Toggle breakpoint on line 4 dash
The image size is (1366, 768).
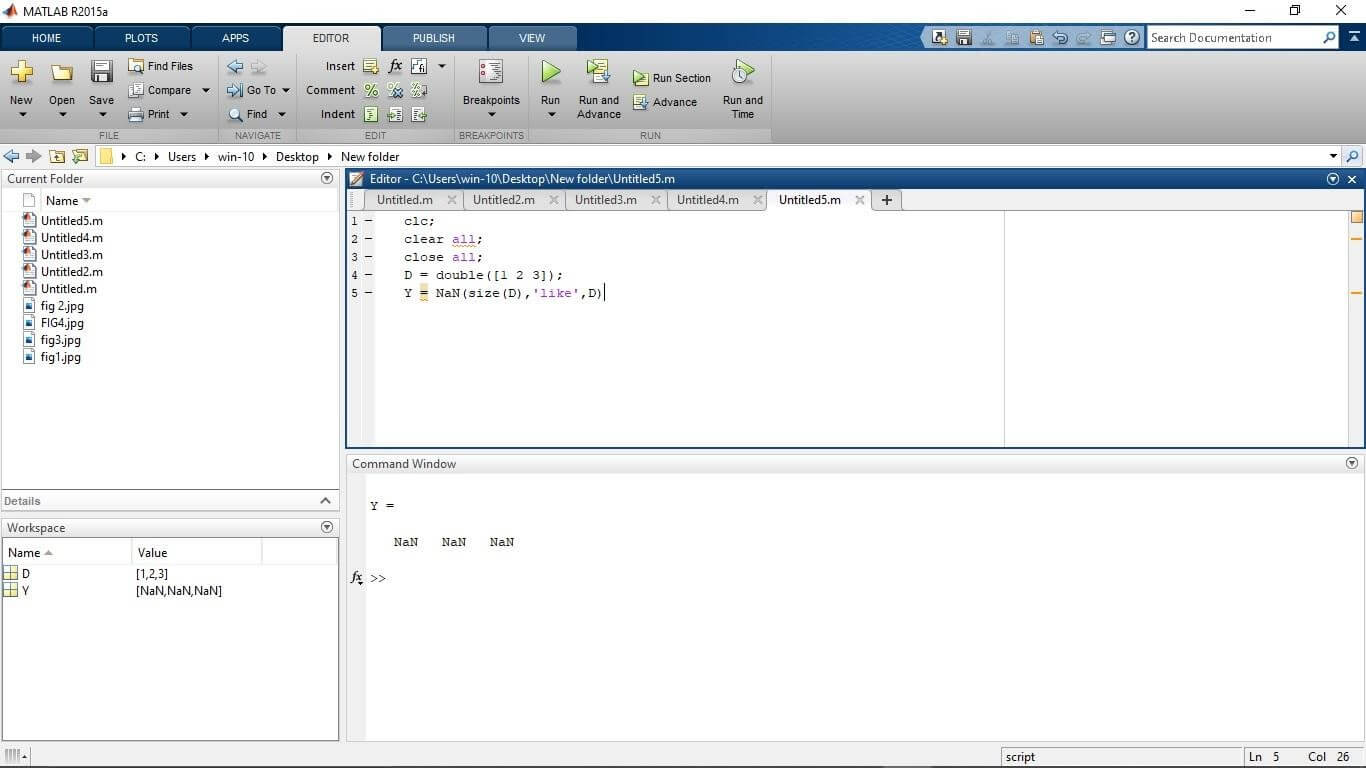[368, 275]
